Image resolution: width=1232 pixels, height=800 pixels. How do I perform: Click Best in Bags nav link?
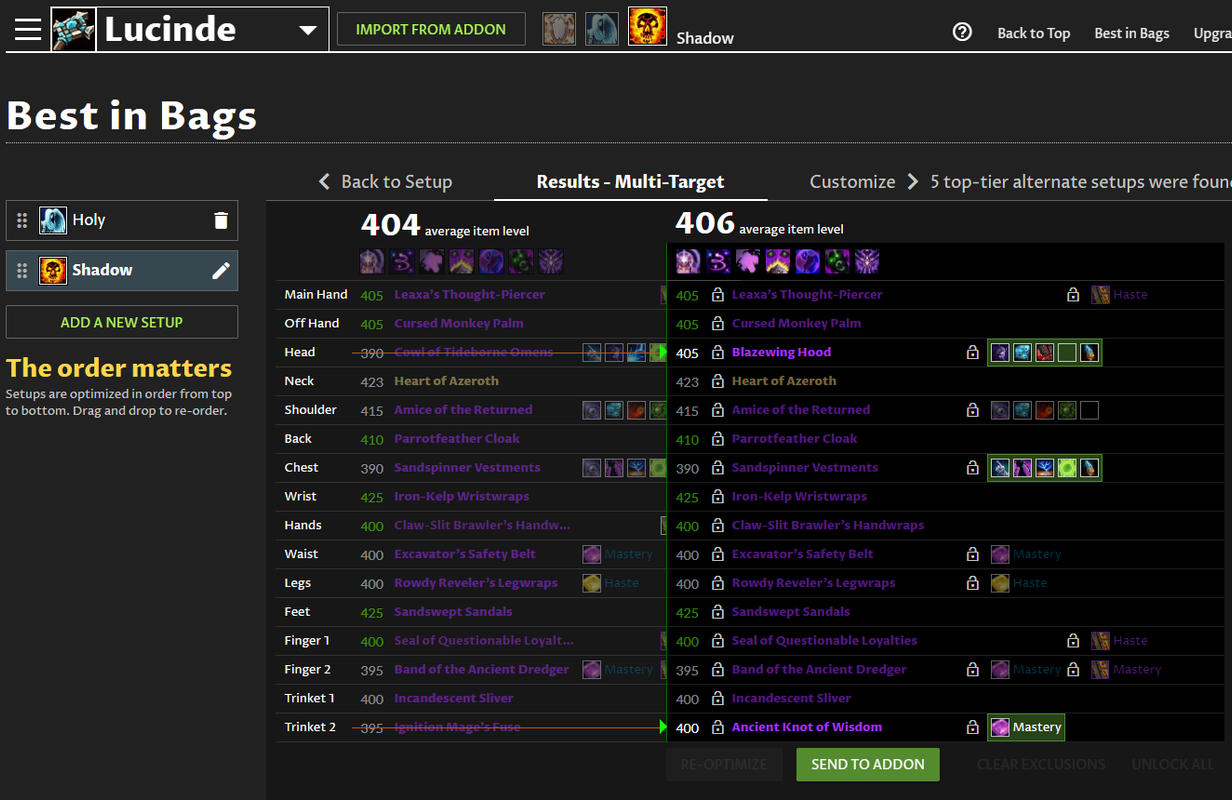tap(1131, 33)
